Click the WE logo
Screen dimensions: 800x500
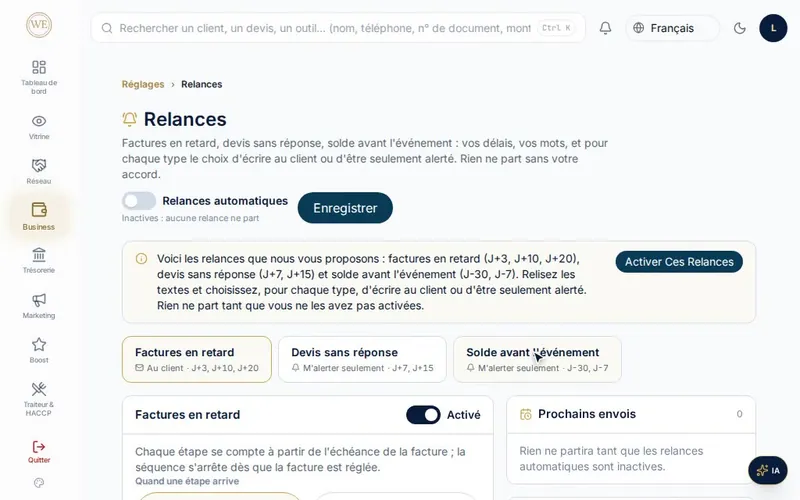click(39, 24)
